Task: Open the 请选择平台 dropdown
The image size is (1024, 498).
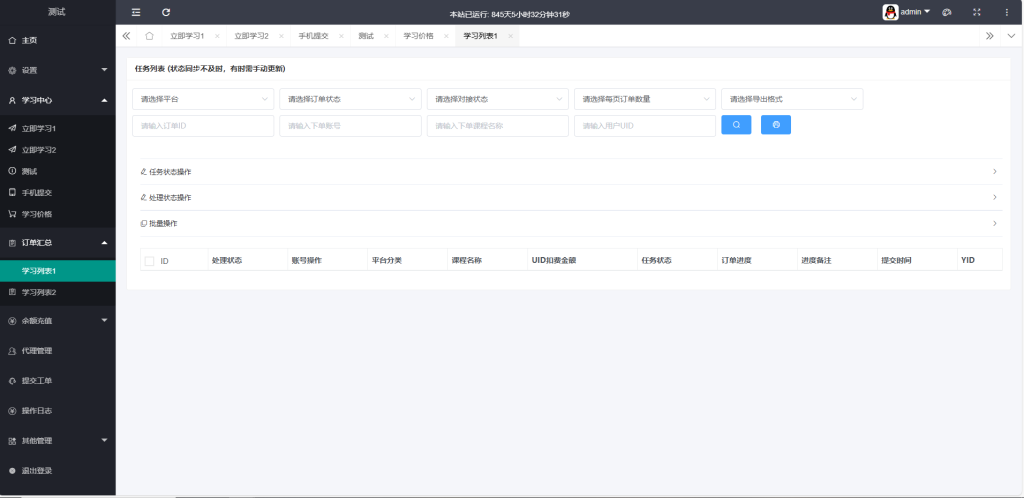Action: tap(202, 99)
